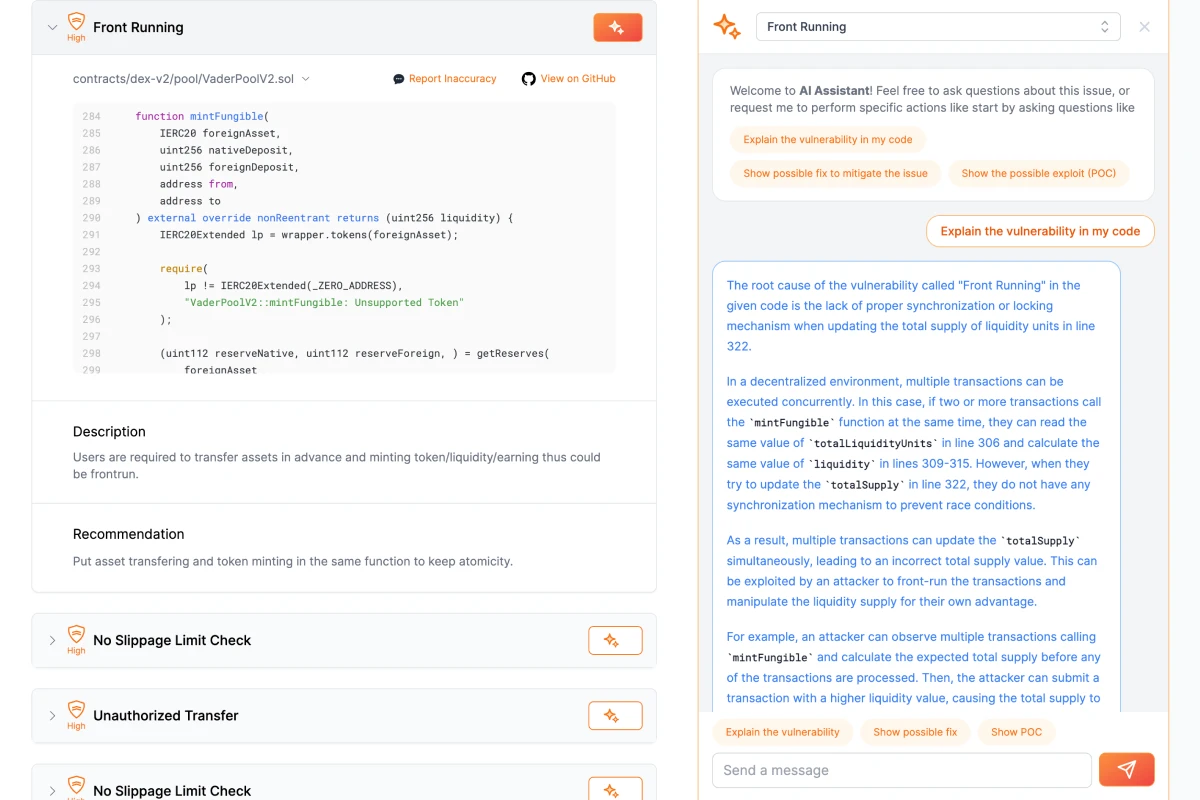Click the 'Show POC' quick reply chip
Viewport: 1200px width, 800px height.
(1016, 732)
